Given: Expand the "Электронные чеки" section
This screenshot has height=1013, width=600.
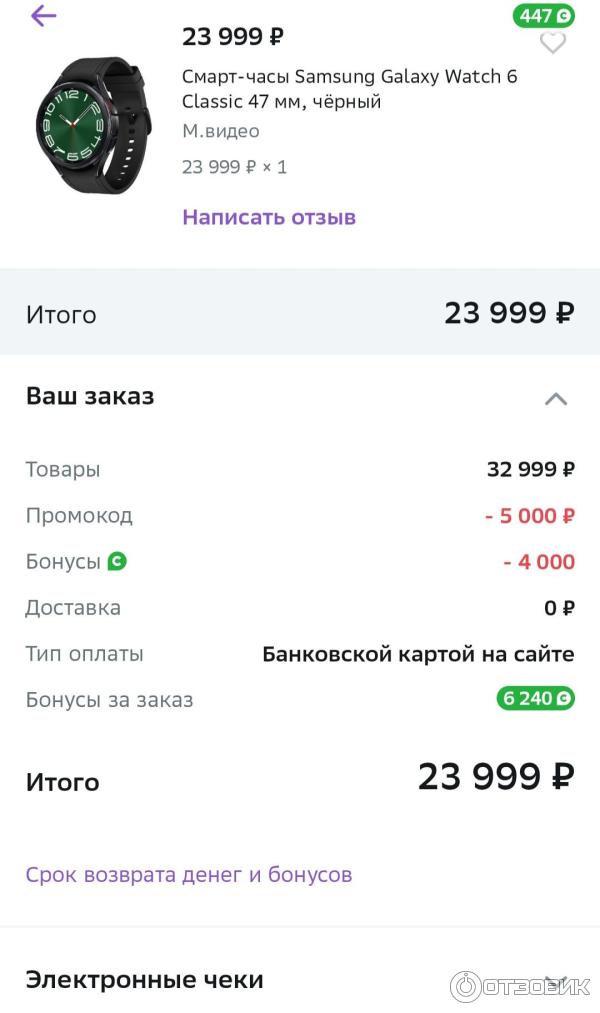Looking at the screenshot, I should 555,980.
